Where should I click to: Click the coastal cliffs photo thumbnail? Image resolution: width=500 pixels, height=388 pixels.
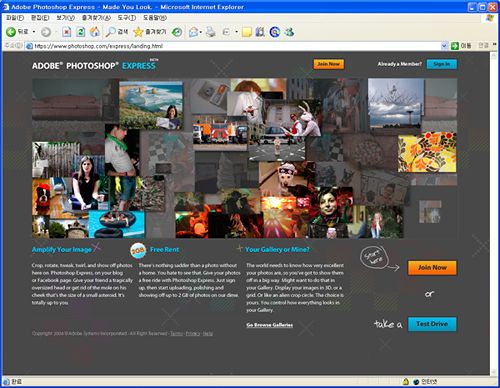(x=151, y=105)
